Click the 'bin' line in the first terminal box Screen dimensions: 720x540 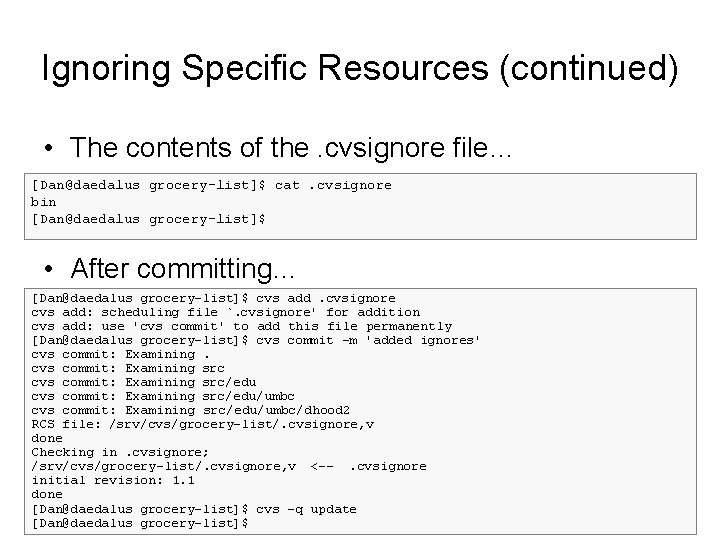coord(44,201)
